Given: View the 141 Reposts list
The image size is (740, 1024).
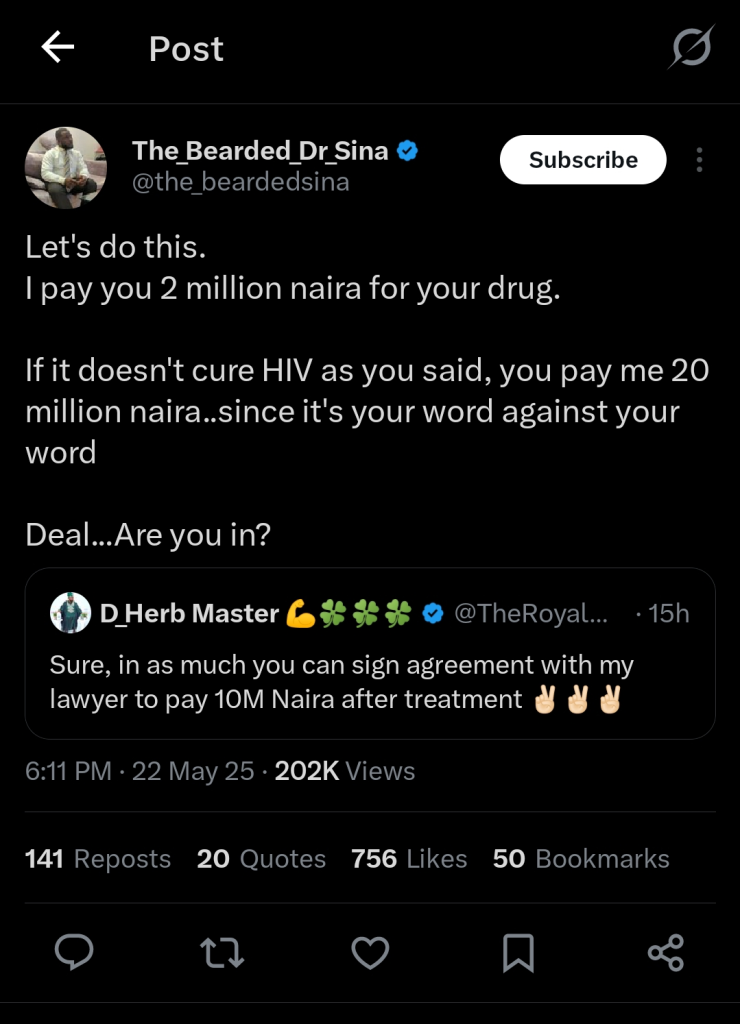Looking at the screenshot, I should point(98,859).
